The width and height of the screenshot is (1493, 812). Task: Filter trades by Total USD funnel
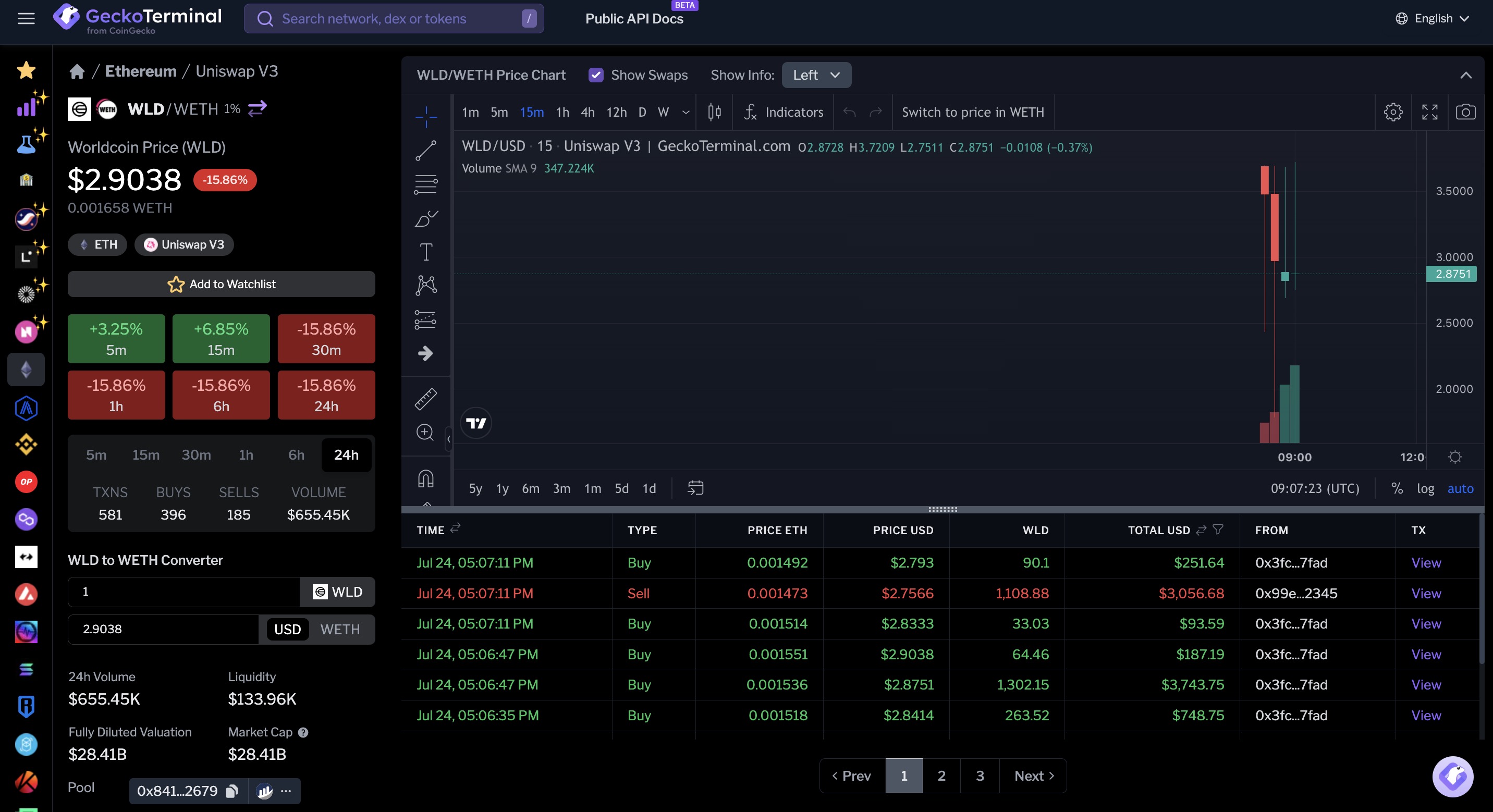pyautogui.click(x=1218, y=529)
